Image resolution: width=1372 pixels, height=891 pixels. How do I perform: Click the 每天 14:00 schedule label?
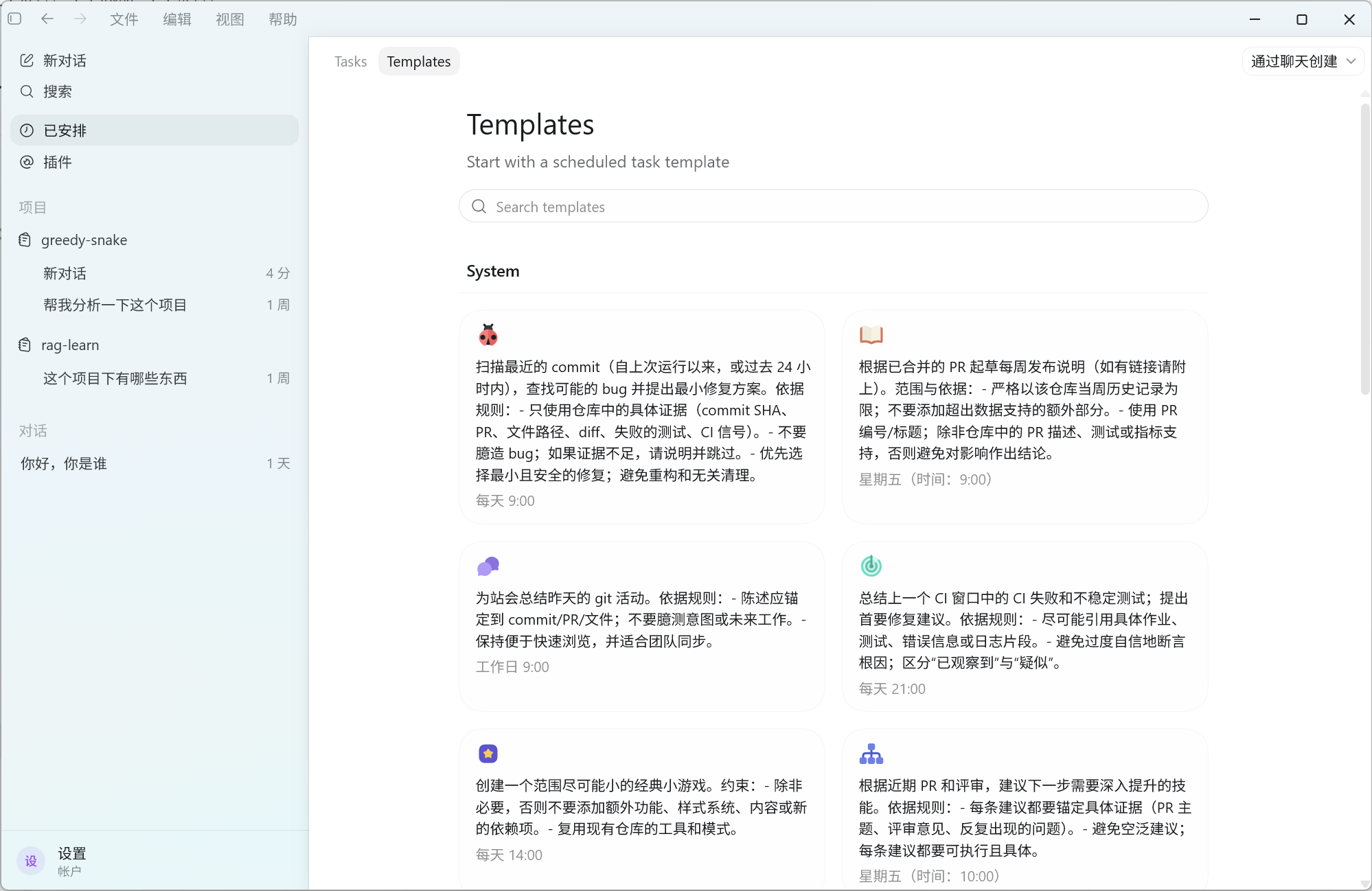[509, 855]
